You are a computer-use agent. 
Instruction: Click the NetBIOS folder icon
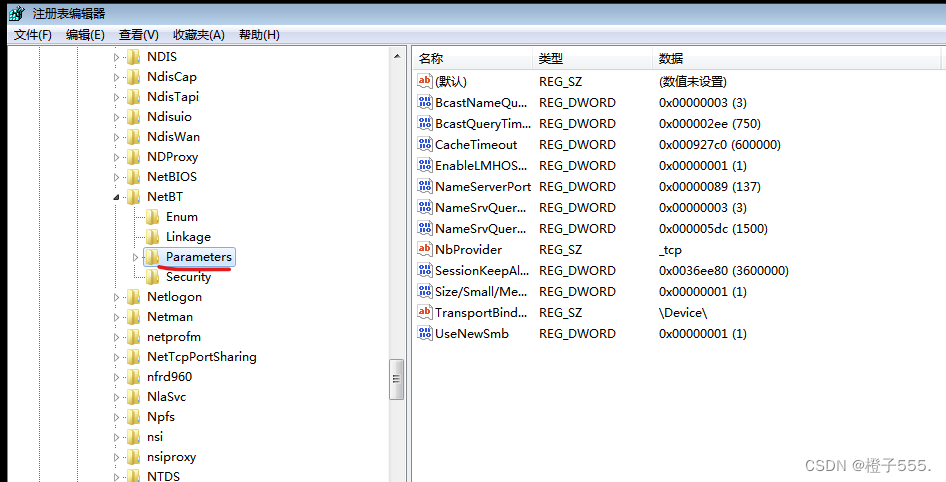tap(133, 177)
